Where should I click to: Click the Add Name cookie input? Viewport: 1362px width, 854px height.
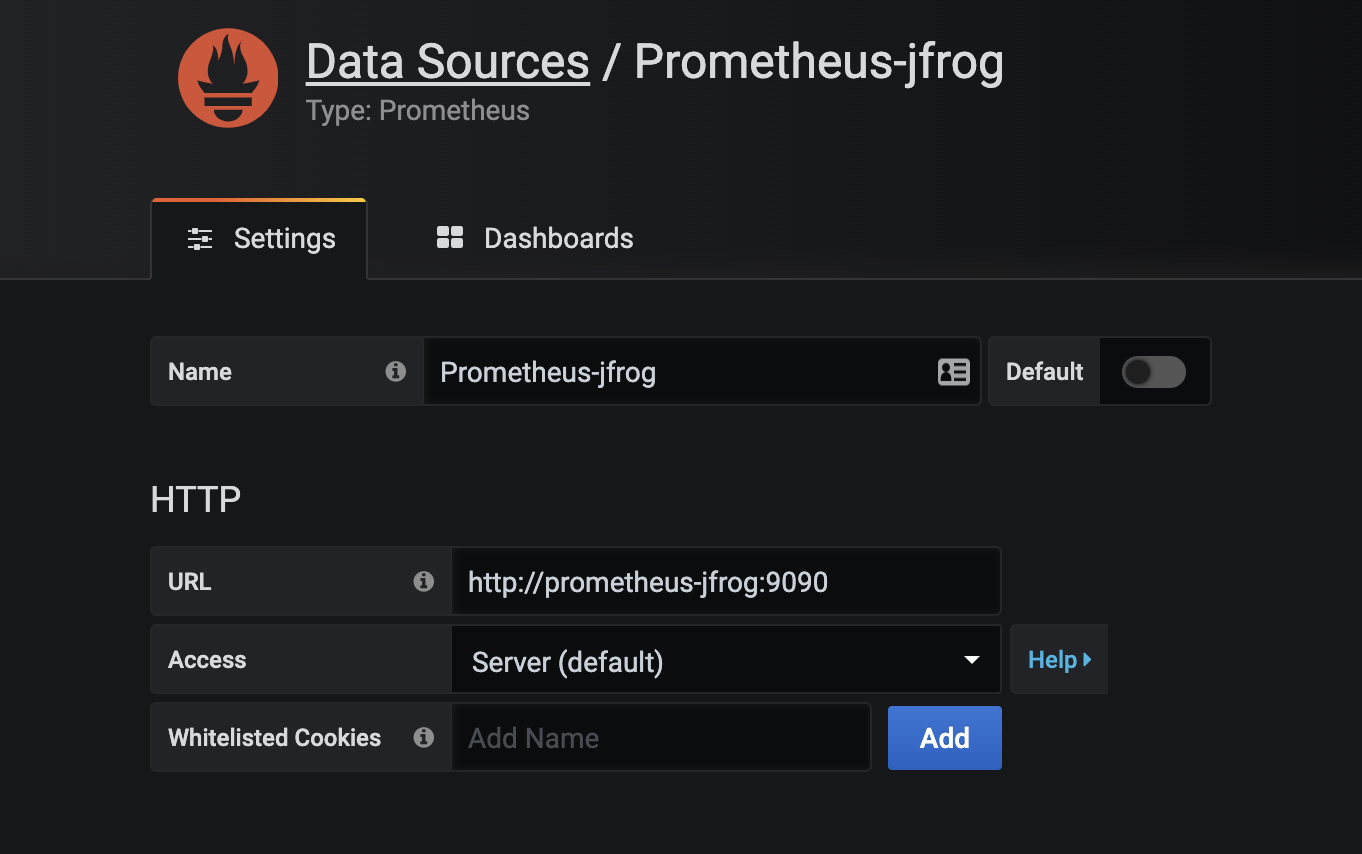661,738
